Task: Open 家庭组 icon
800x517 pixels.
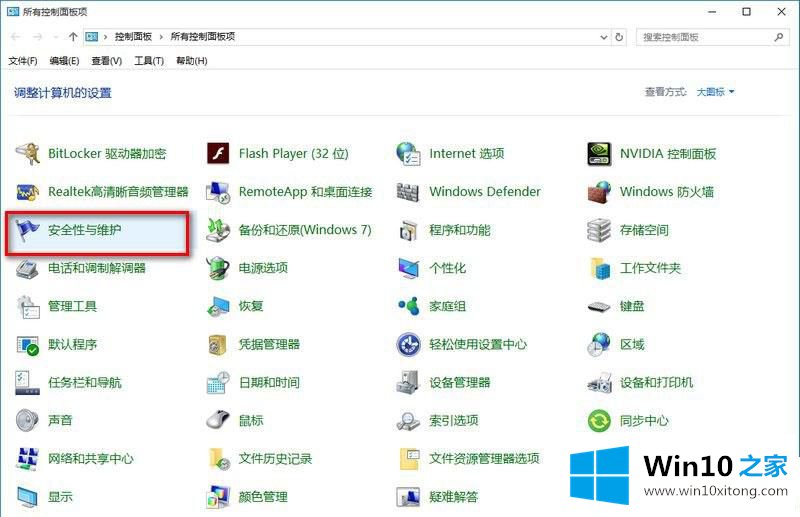Action: coord(408,306)
